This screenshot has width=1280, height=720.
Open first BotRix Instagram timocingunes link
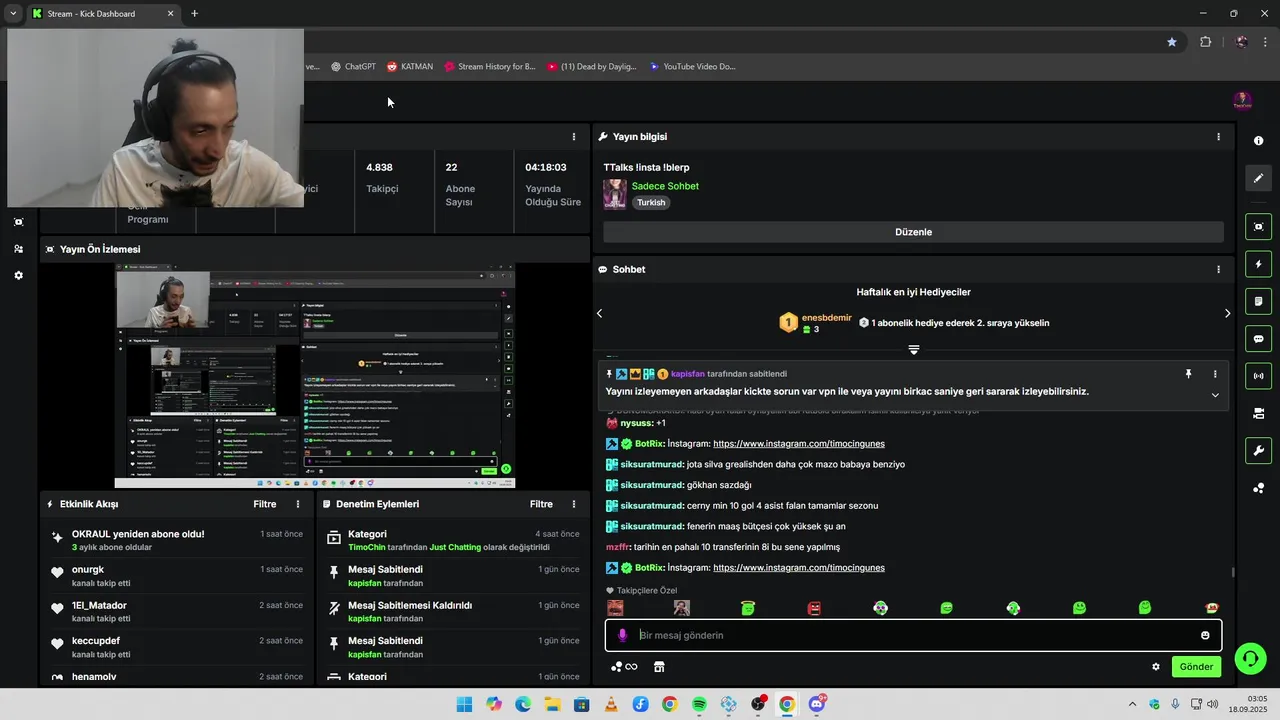pos(799,444)
